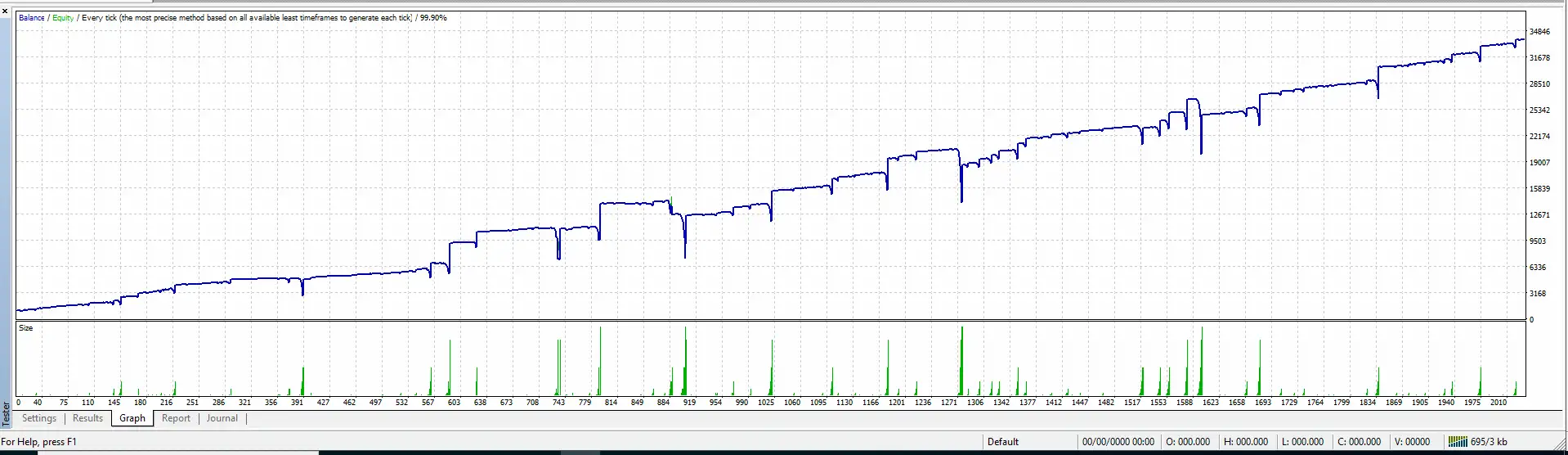Click the 99.90% modelling quality text

tap(433, 18)
